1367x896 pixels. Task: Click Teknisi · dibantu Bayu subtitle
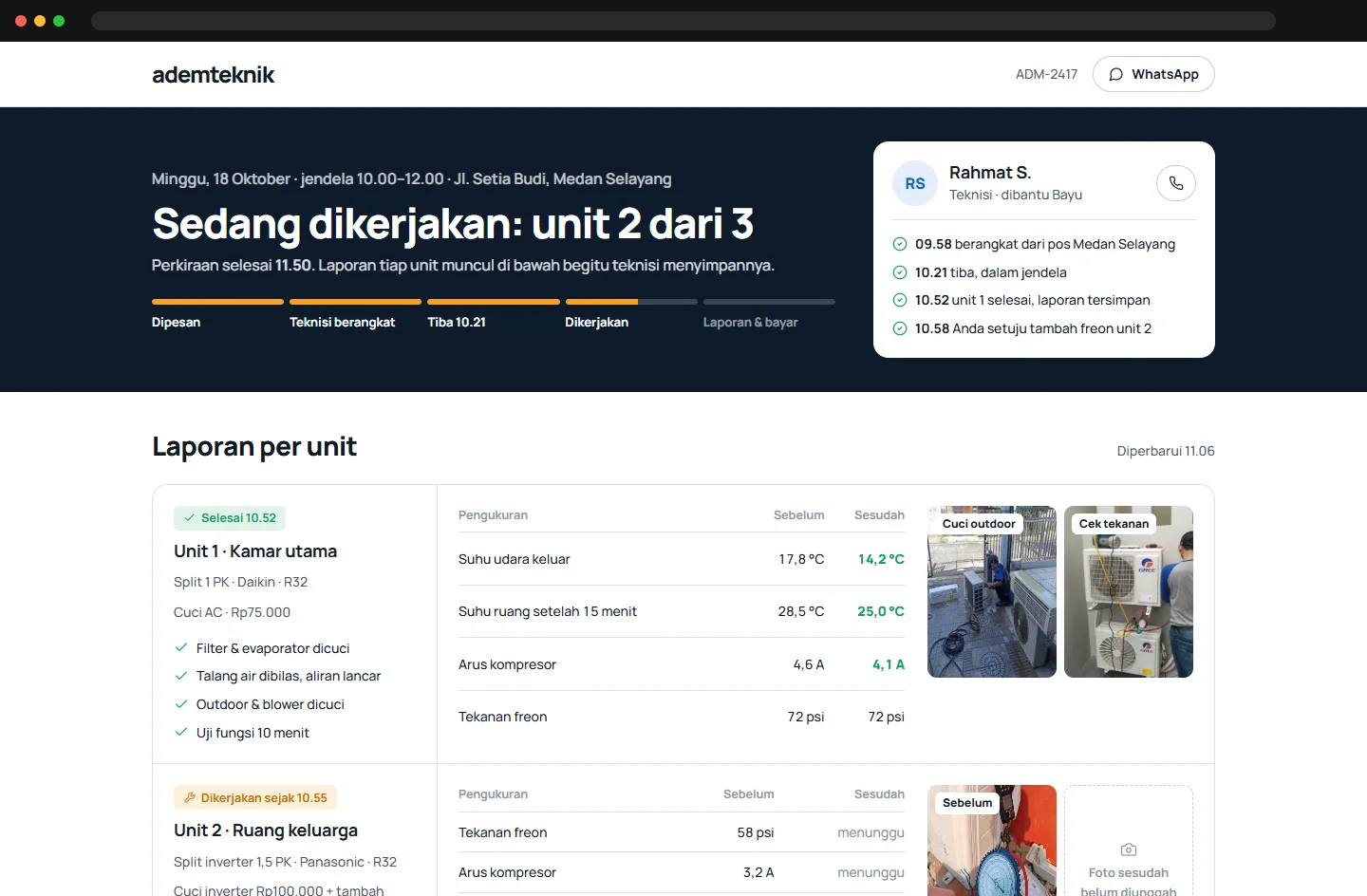pos(1016,195)
